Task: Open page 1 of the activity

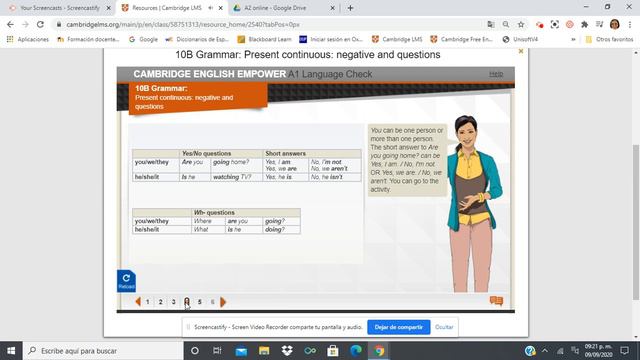Action: [148, 302]
